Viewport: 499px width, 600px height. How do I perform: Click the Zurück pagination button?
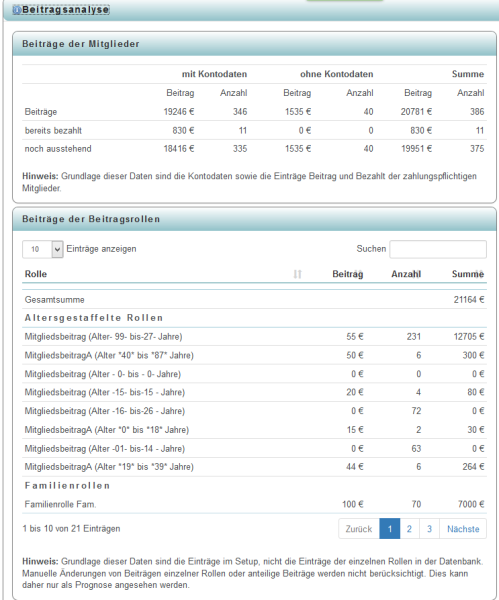click(359, 529)
